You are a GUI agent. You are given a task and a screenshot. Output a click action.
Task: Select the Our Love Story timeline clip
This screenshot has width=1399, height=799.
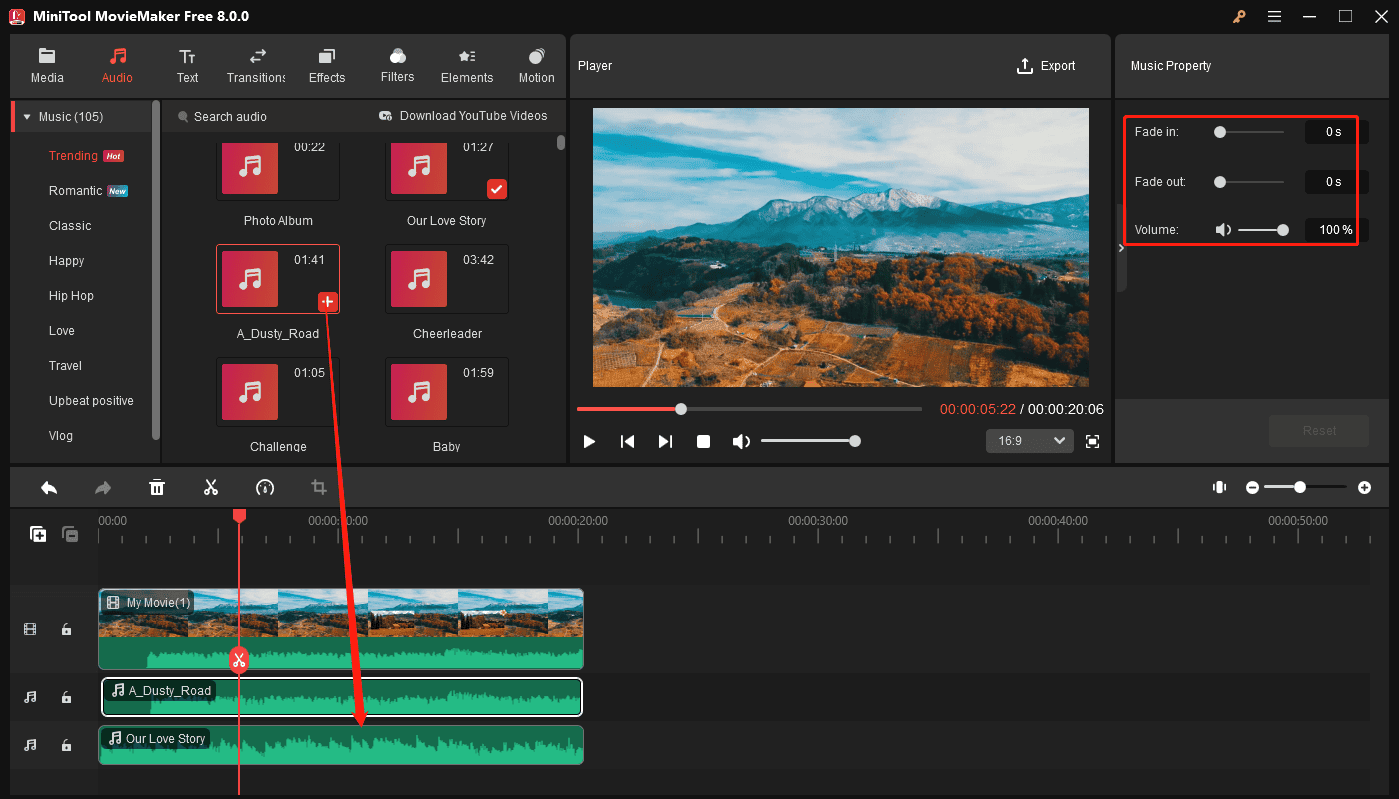[341, 745]
